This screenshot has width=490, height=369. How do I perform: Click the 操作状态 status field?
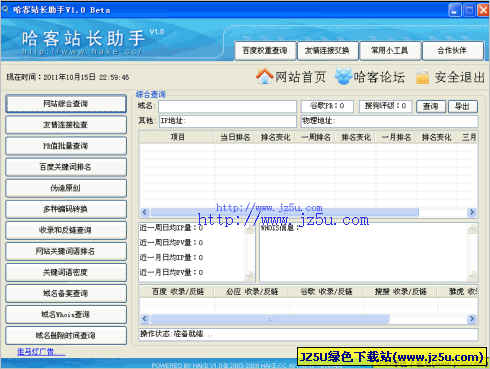308,334
